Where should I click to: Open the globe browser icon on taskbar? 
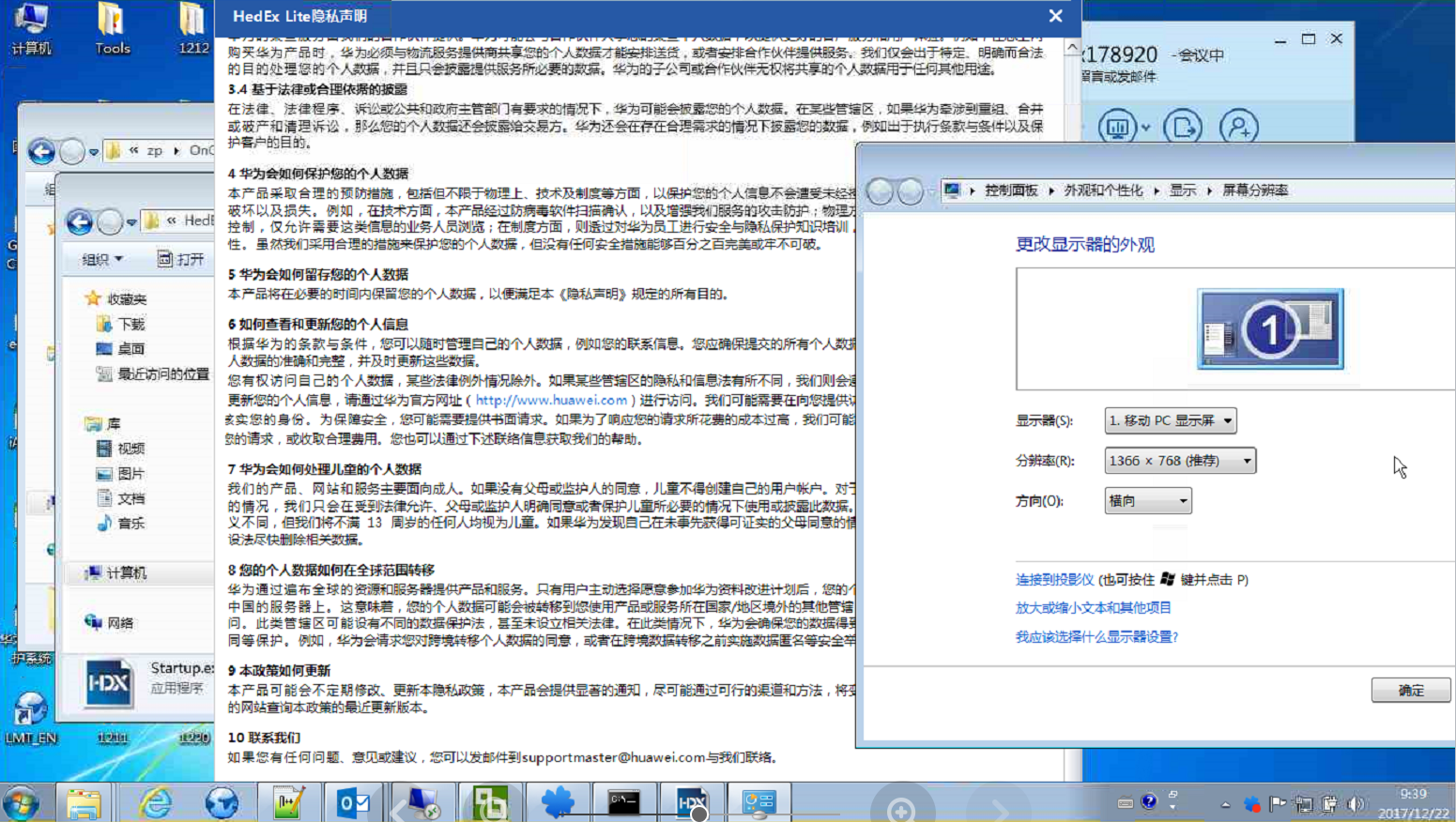pos(222,803)
